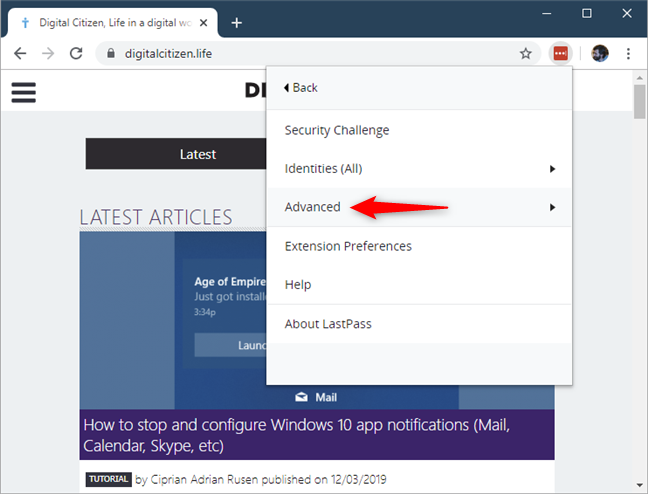Expand arrow beside Advanced
Image resolution: width=648 pixels, height=494 pixels.
coord(552,207)
